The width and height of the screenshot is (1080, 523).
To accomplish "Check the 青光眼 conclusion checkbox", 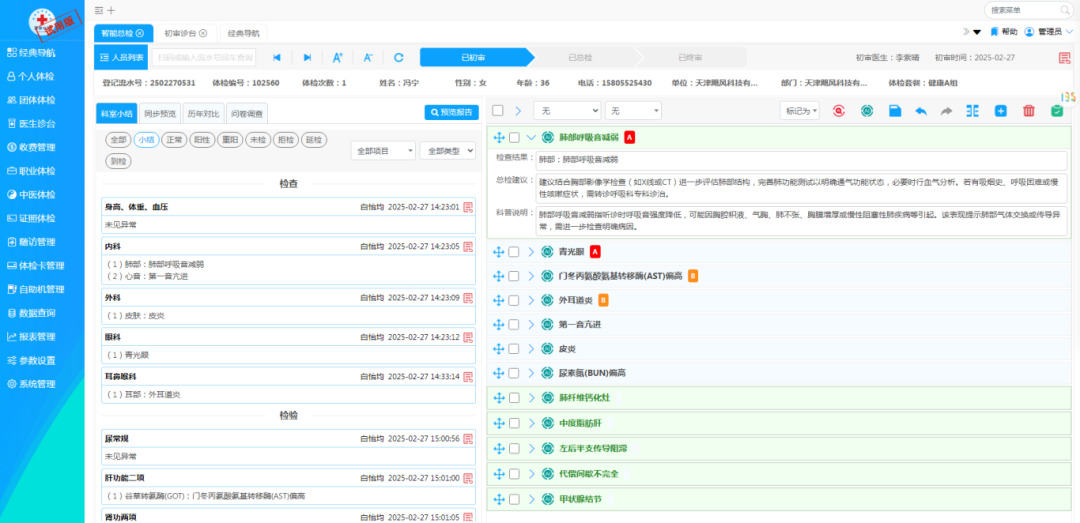I will pyautogui.click(x=514, y=252).
